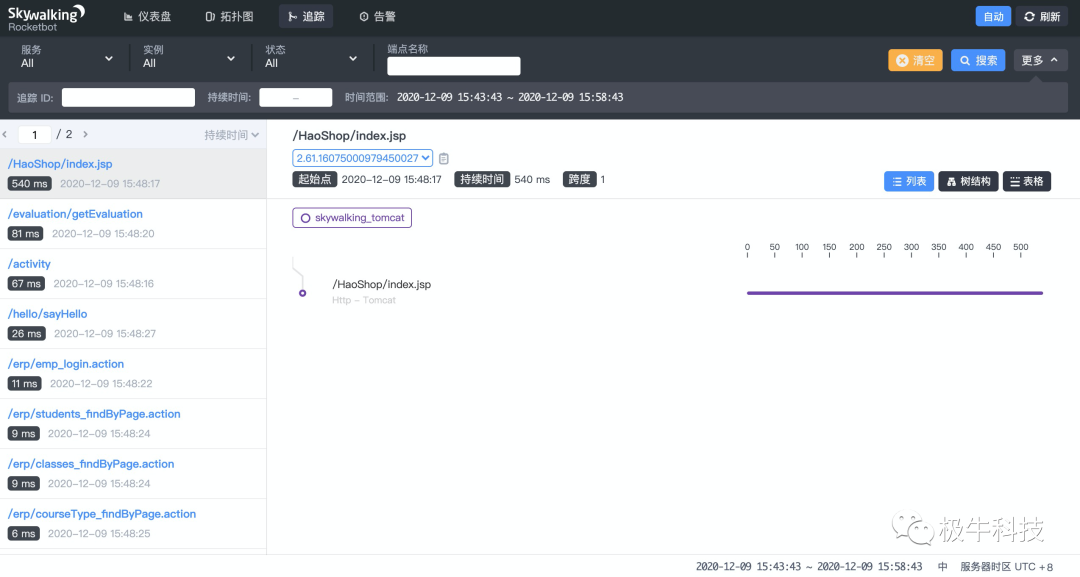This screenshot has width=1080, height=577.
Task: Switch to 表格 table view
Action: (1026, 181)
